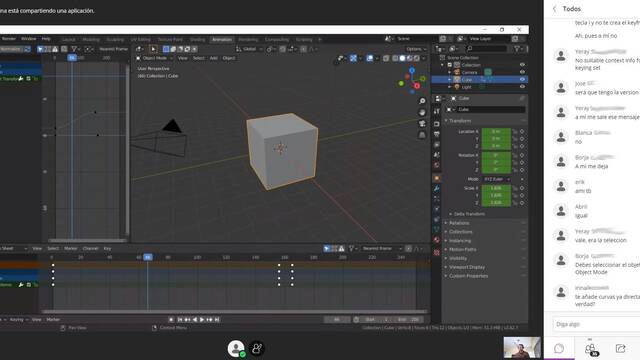Viewport: 640px width, 360px height.
Task: Open the Modifiers wrench properties tab
Action: click(x=437, y=189)
